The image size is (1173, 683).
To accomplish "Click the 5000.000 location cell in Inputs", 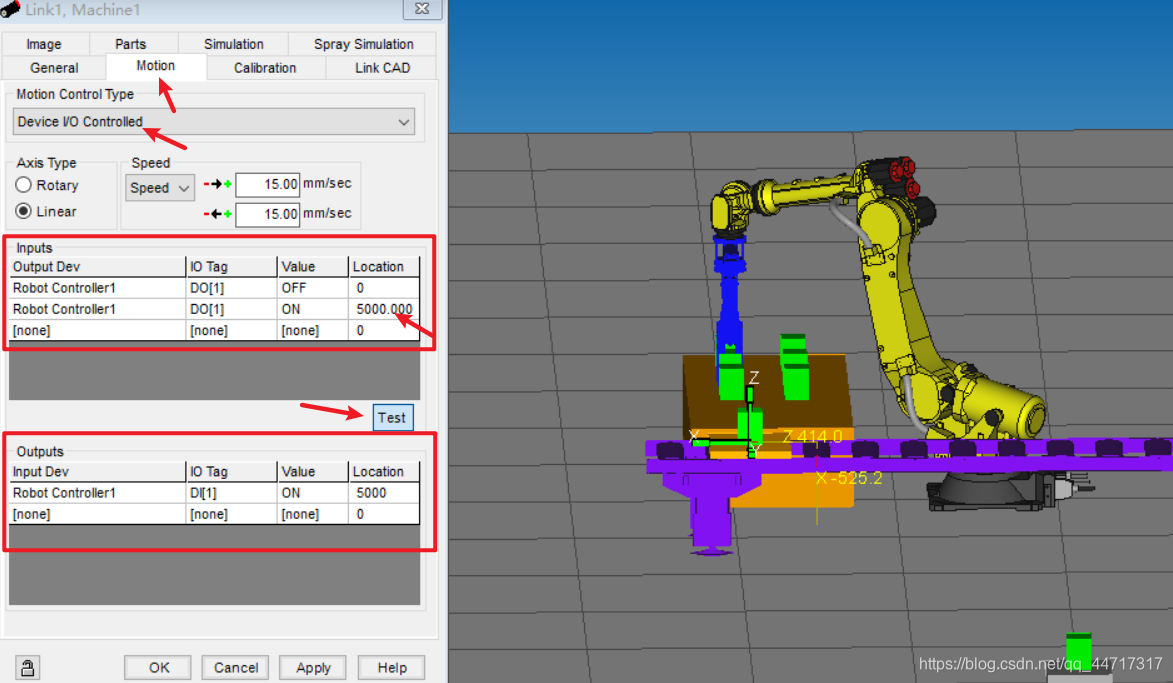I will tap(384, 309).
